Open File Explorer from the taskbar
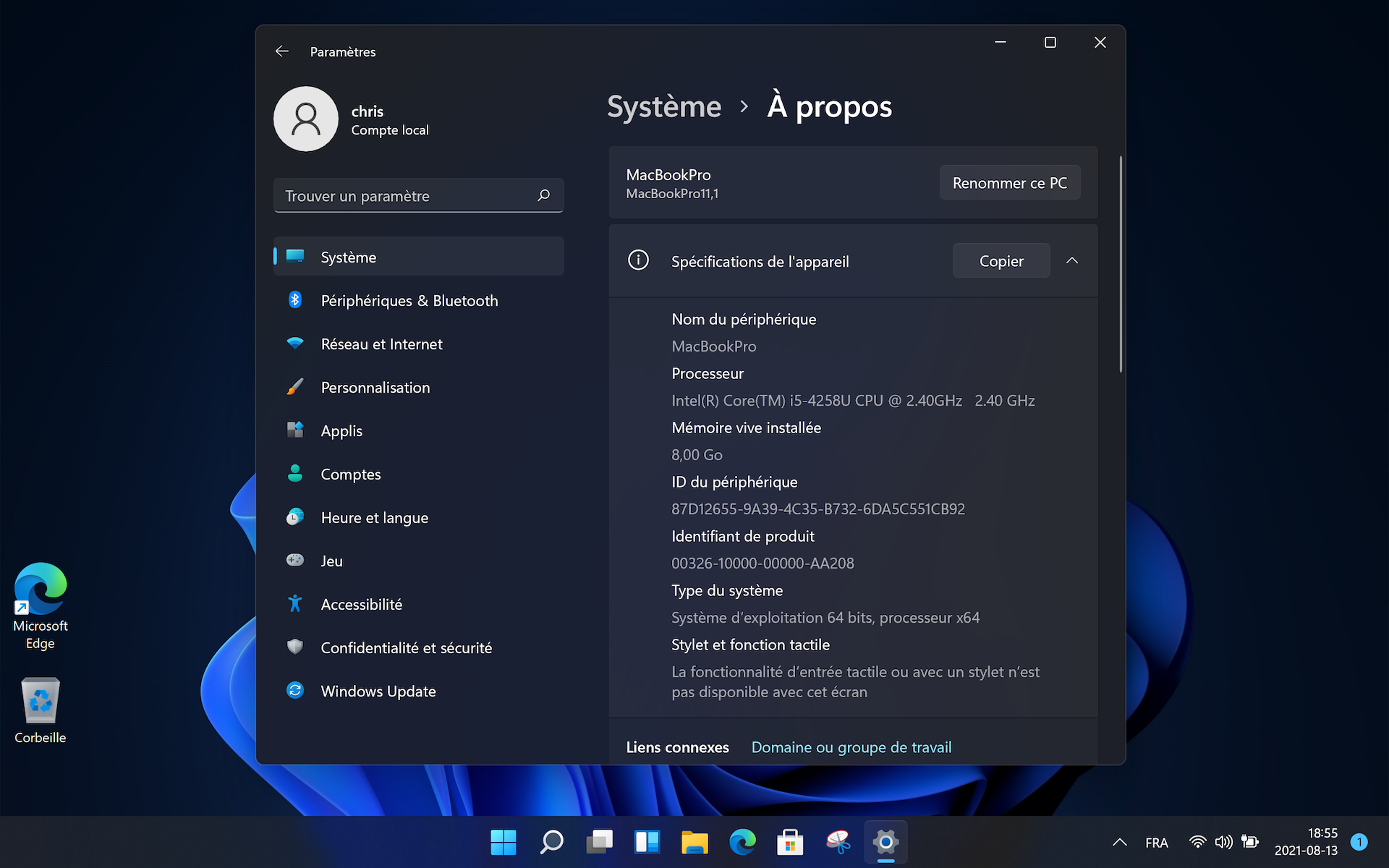Image resolution: width=1389 pixels, height=868 pixels. coord(694,842)
